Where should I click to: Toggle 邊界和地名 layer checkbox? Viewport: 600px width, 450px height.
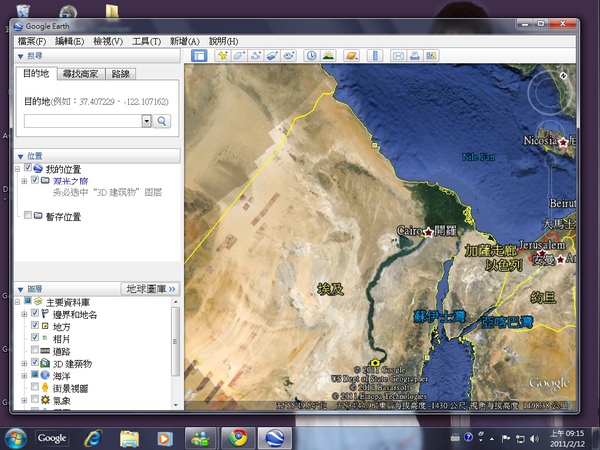point(35,313)
